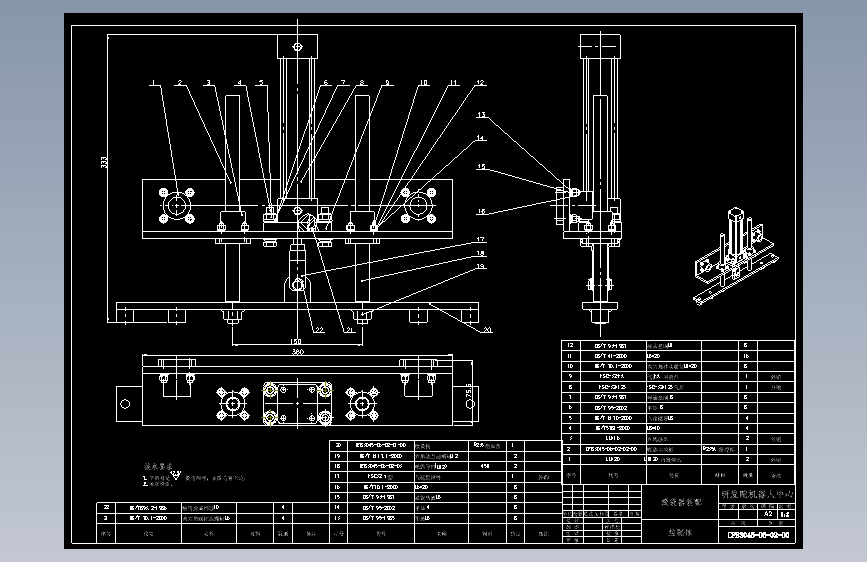Click part balloon number 6
Image resolution: width=867 pixels, height=562 pixels.
click(326, 83)
